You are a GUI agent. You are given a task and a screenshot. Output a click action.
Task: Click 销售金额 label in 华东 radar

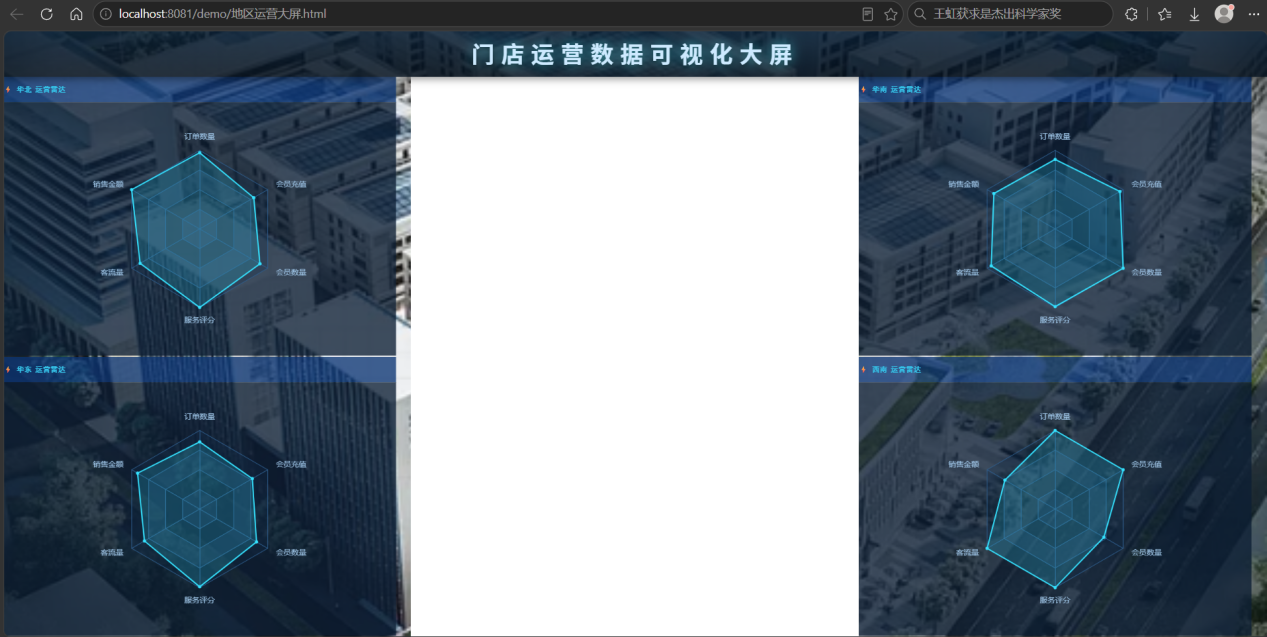pos(108,464)
